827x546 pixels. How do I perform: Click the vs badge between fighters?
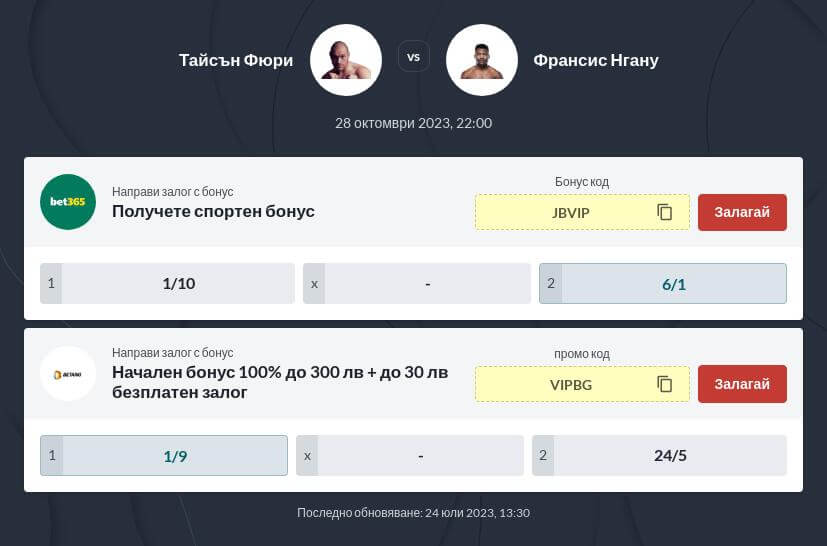coord(414,57)
